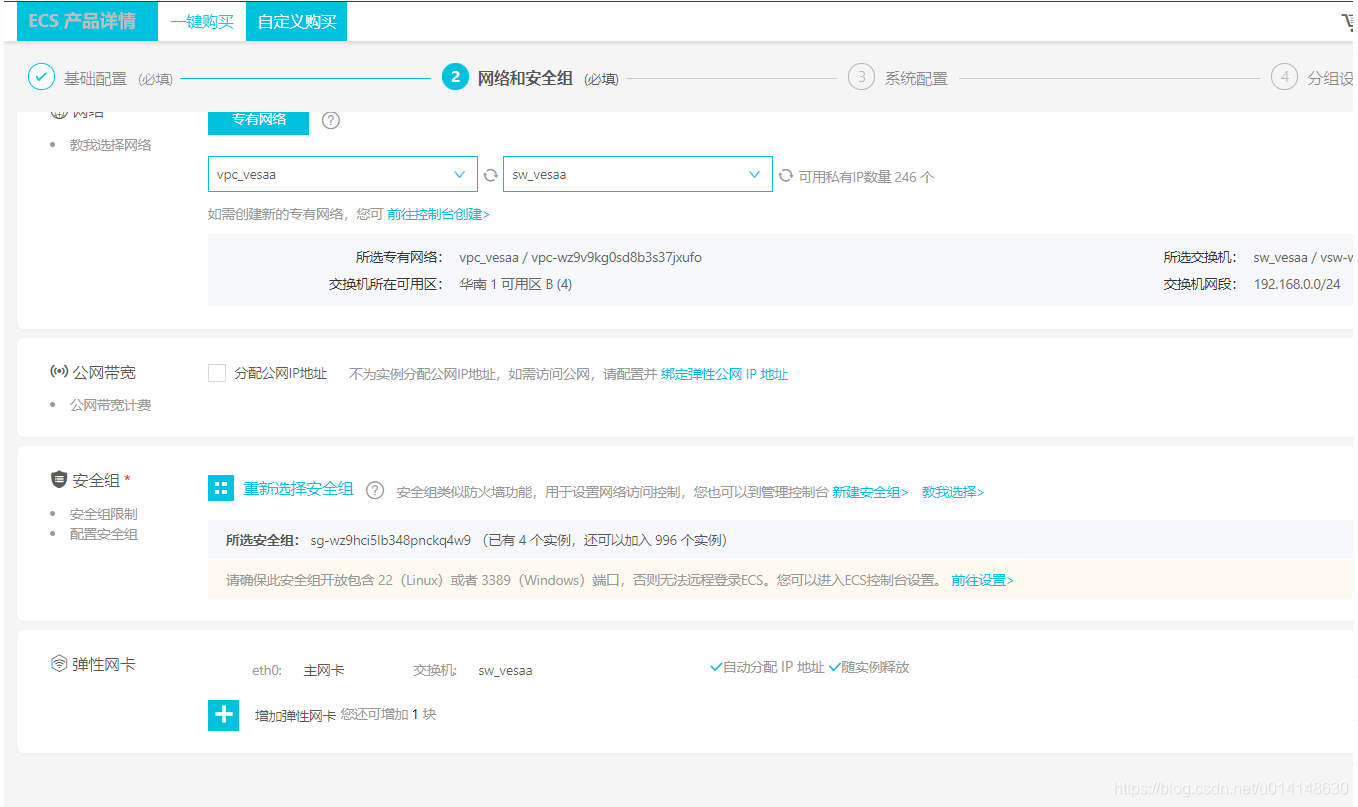This screenshot has width=1358, height=807.
Task: Click the security group ID sg-wz9hci5lb348pnckq4w9
Action: pyautogui.click(x=390, y=540)
